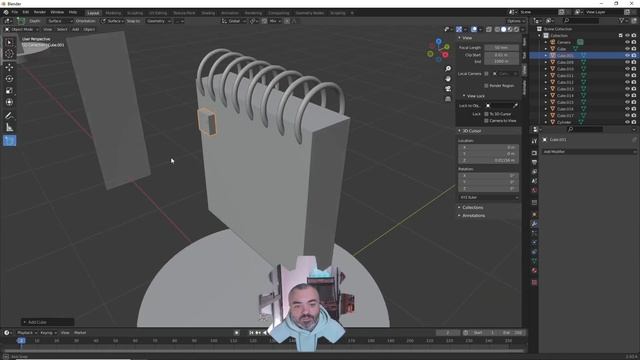The image size is (640, 360).
Task: Open the Options popover in viewport header
Action: coord(516,21)
